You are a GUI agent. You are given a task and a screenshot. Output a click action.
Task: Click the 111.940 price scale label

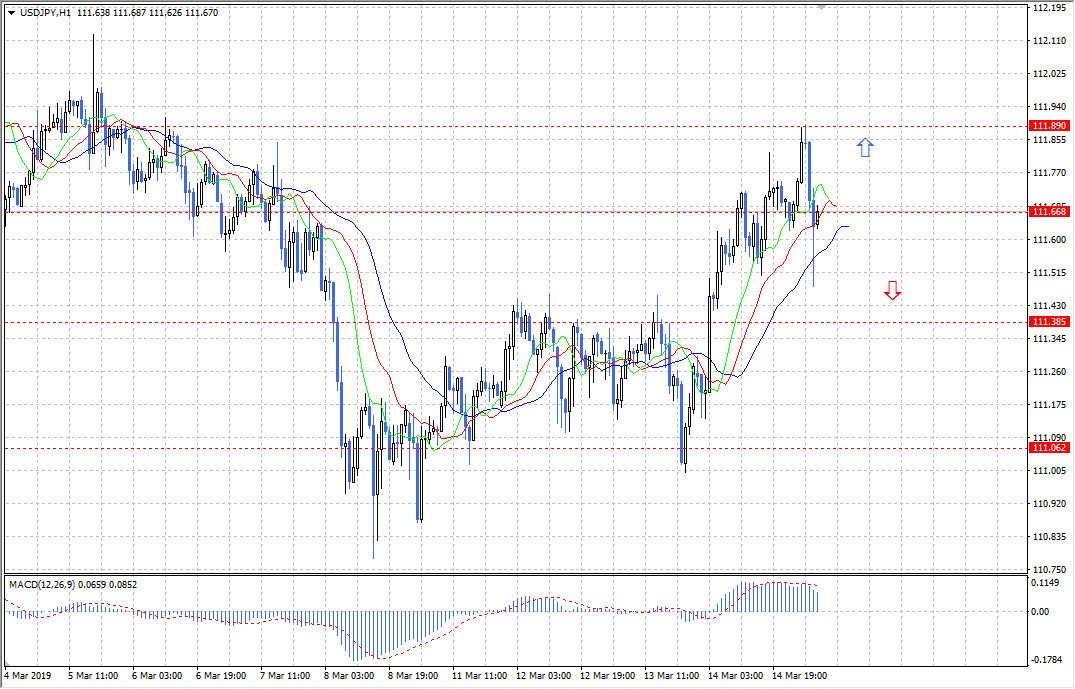click(x=1050, y=107)
